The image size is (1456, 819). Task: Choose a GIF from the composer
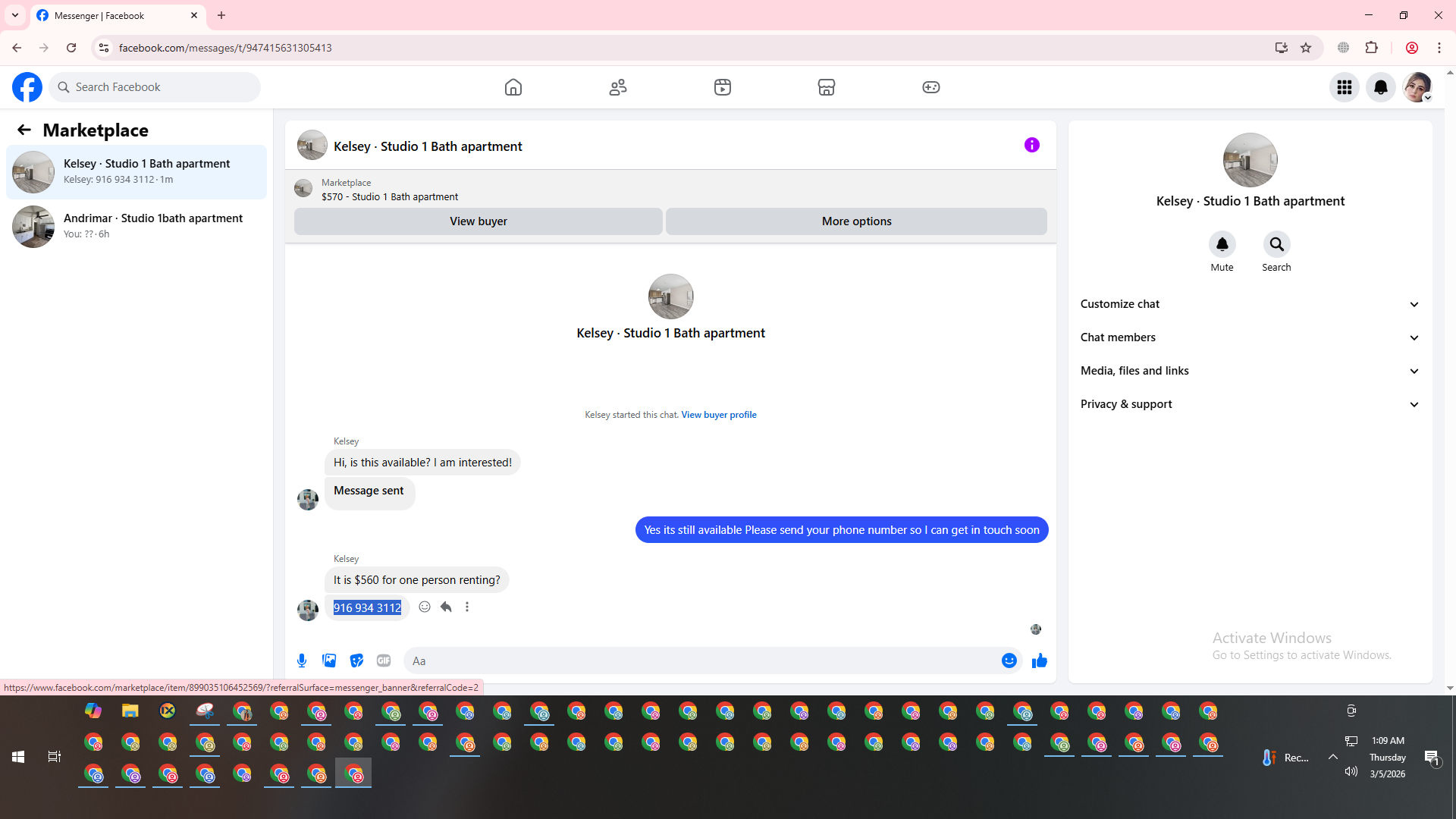coord(384,661)
